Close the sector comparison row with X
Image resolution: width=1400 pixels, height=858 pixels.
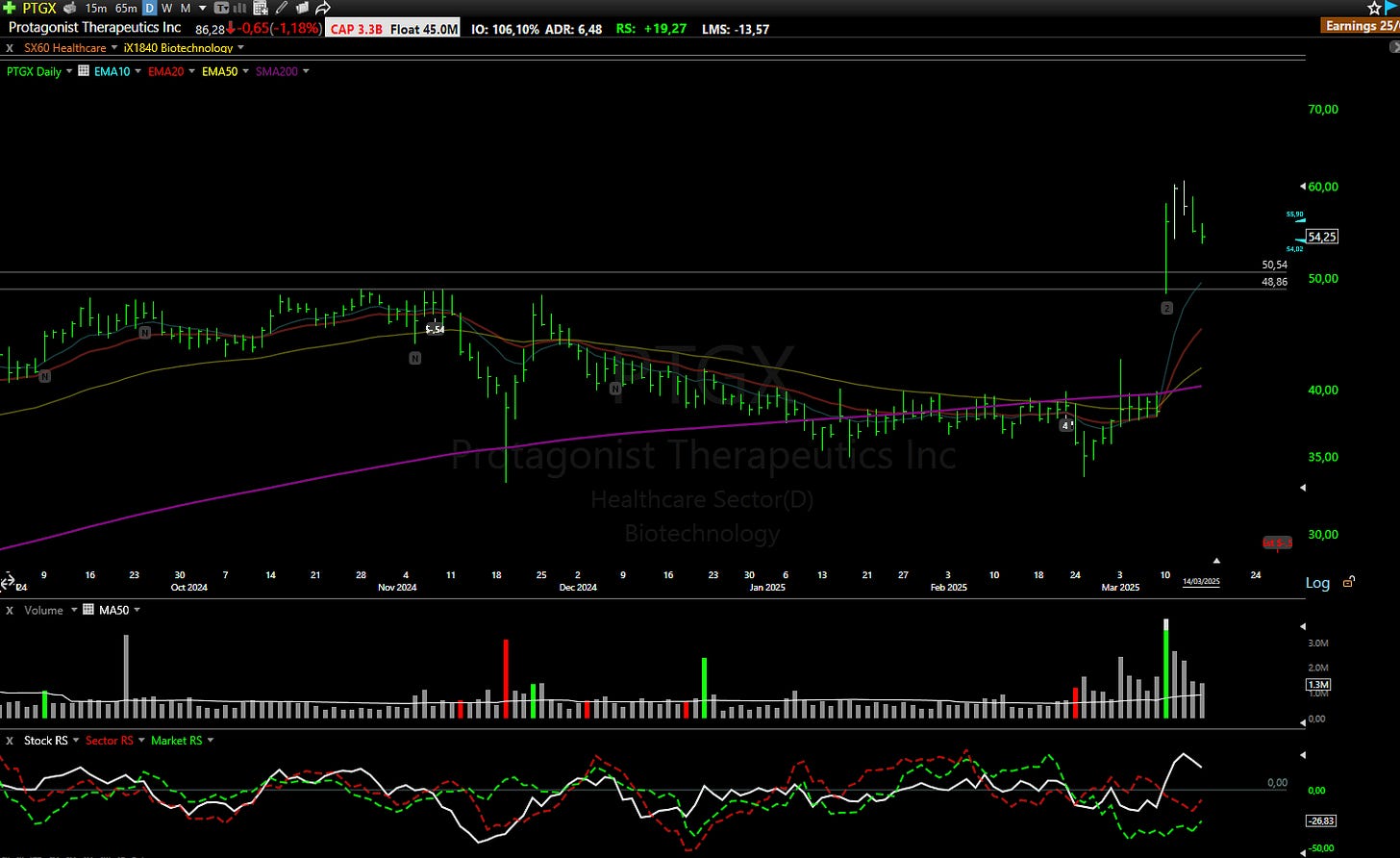[x=10, y=47]
